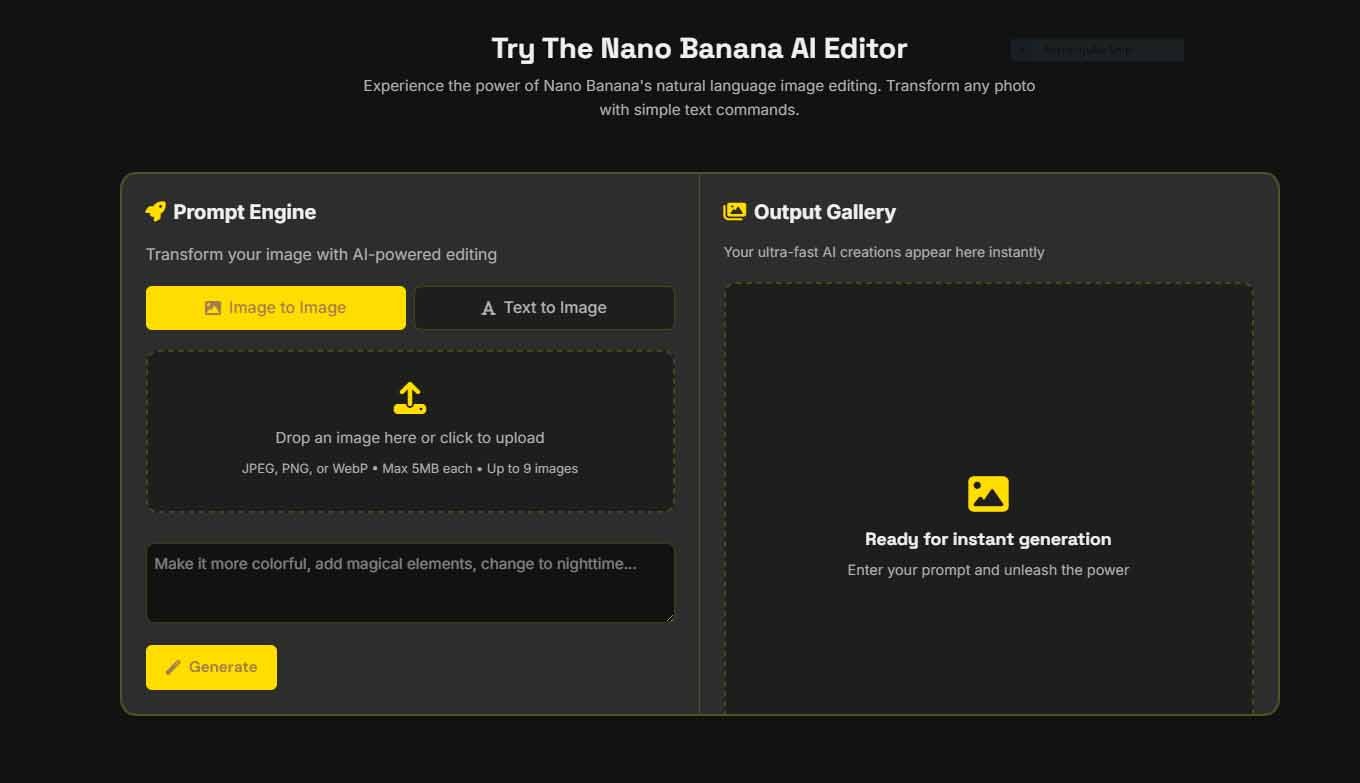Click the rocket icon beside Prompt Engine
Viewport: 1360px width, 783px height.
point(155,211)
